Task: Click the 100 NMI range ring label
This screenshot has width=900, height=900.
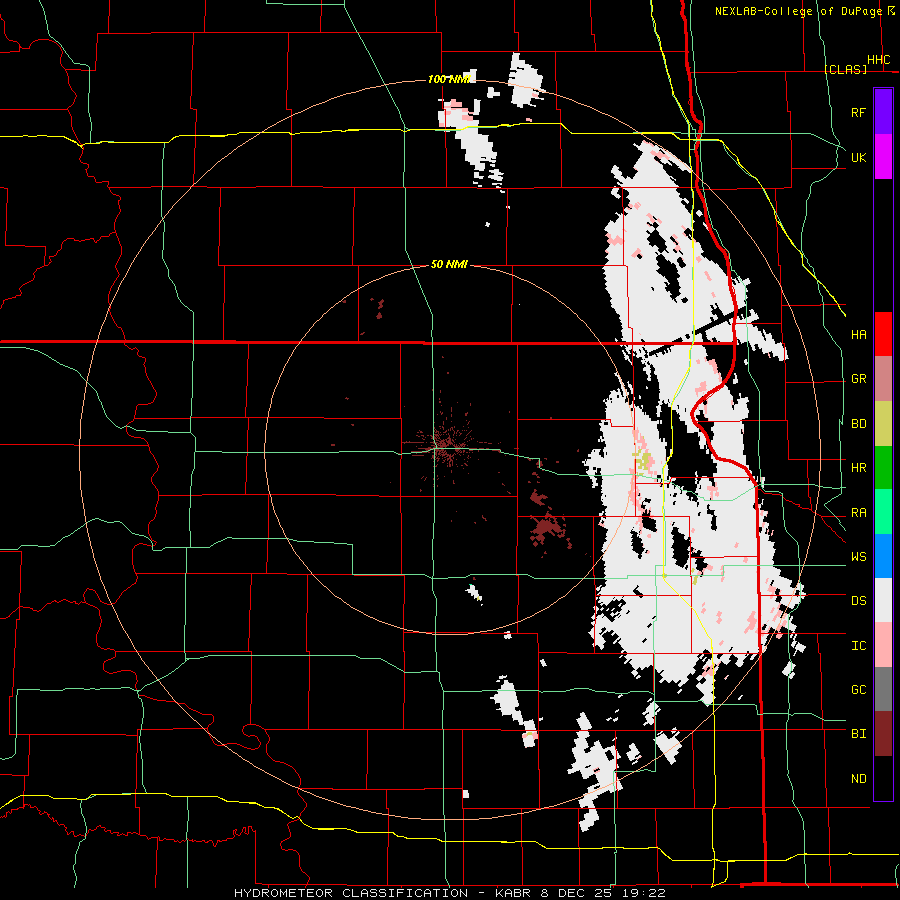Action: point(450,79)
